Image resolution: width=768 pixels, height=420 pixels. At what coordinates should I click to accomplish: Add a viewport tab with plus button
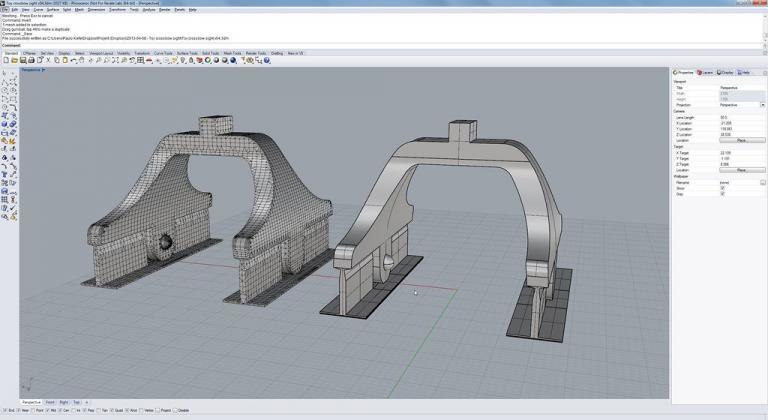click(x=87, y=402)
